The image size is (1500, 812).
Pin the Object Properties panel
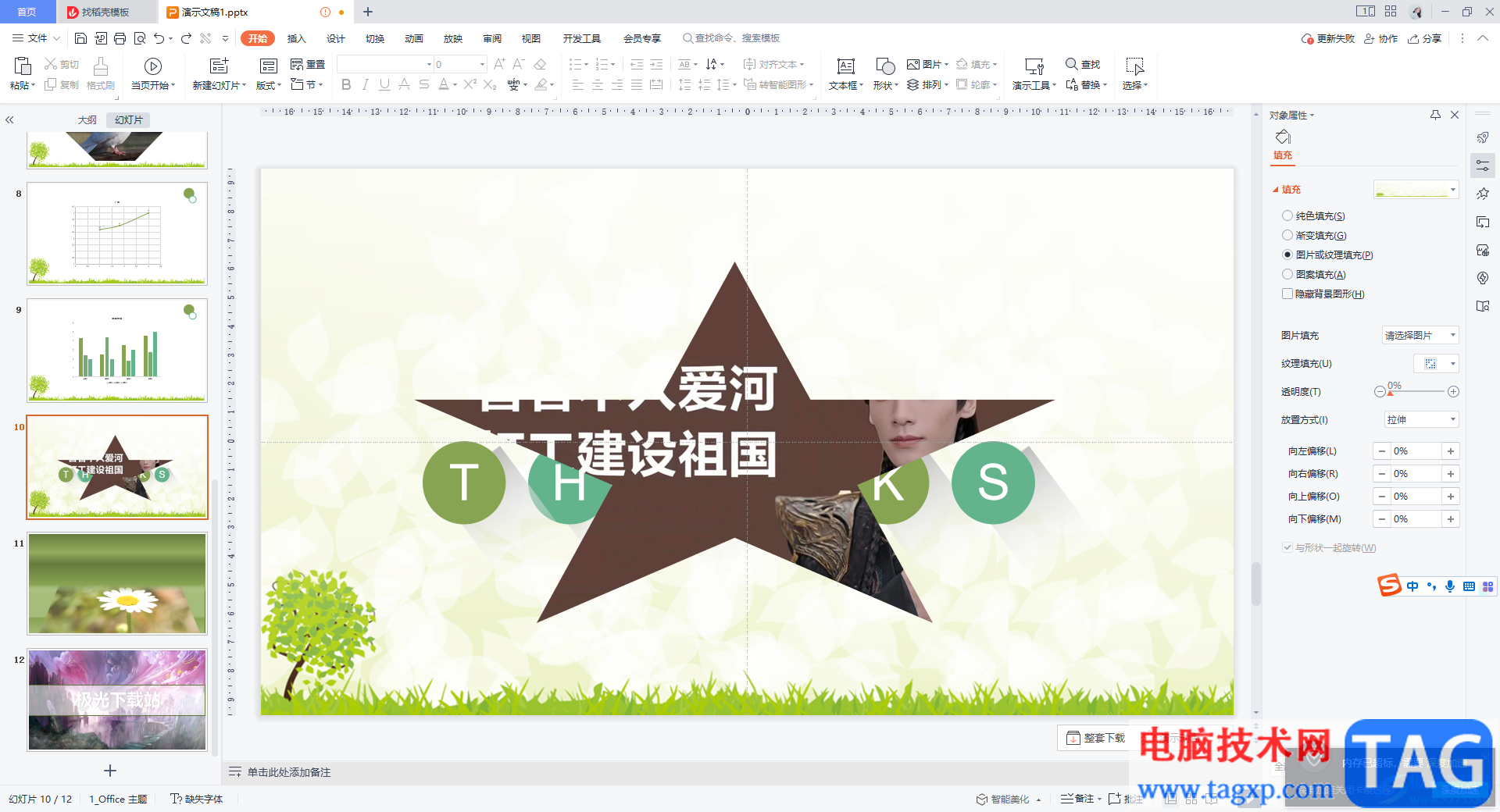click(x=1435, y=115)
